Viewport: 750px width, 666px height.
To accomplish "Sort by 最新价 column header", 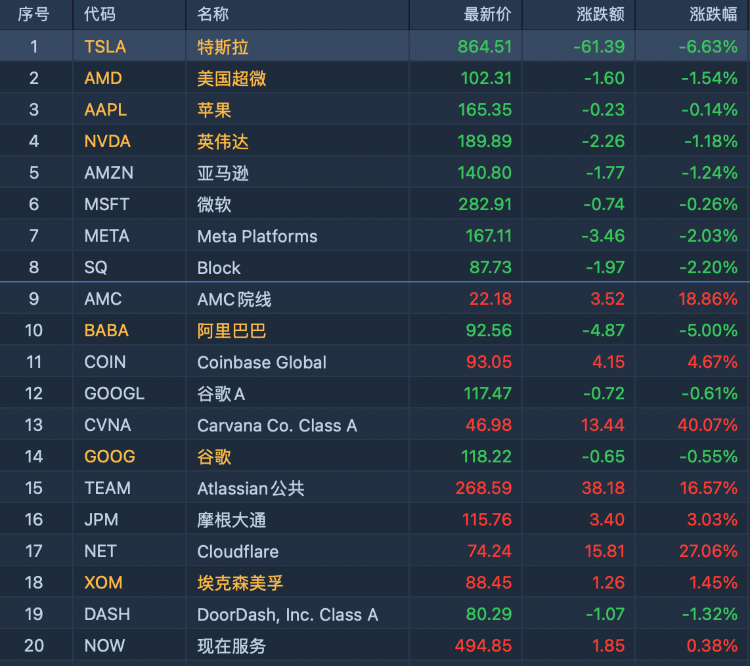I will point(487,14).
